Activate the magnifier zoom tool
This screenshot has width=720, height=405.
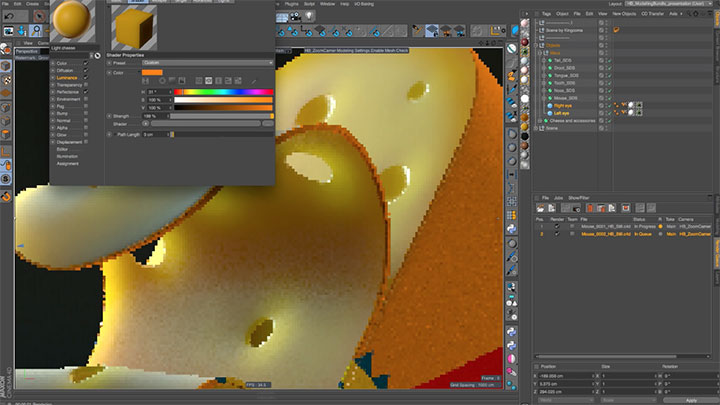36,31
